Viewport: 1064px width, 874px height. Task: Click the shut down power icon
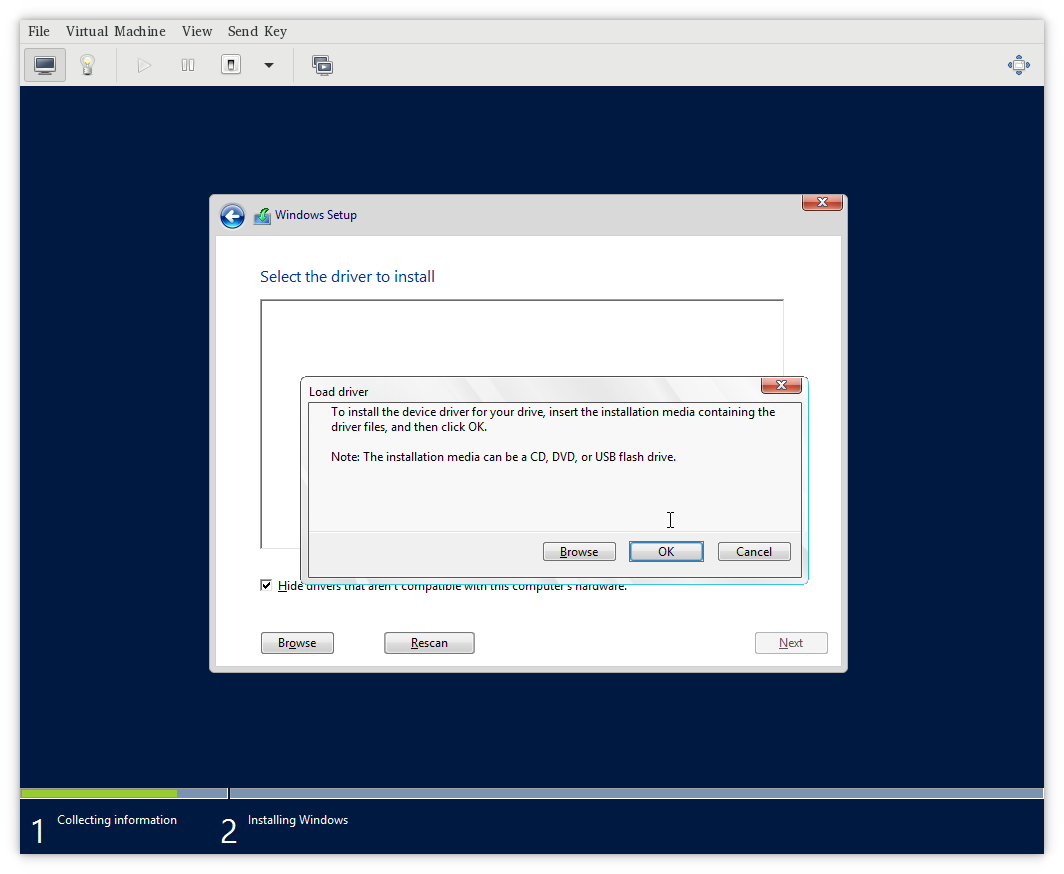click(x=231, y=65)
